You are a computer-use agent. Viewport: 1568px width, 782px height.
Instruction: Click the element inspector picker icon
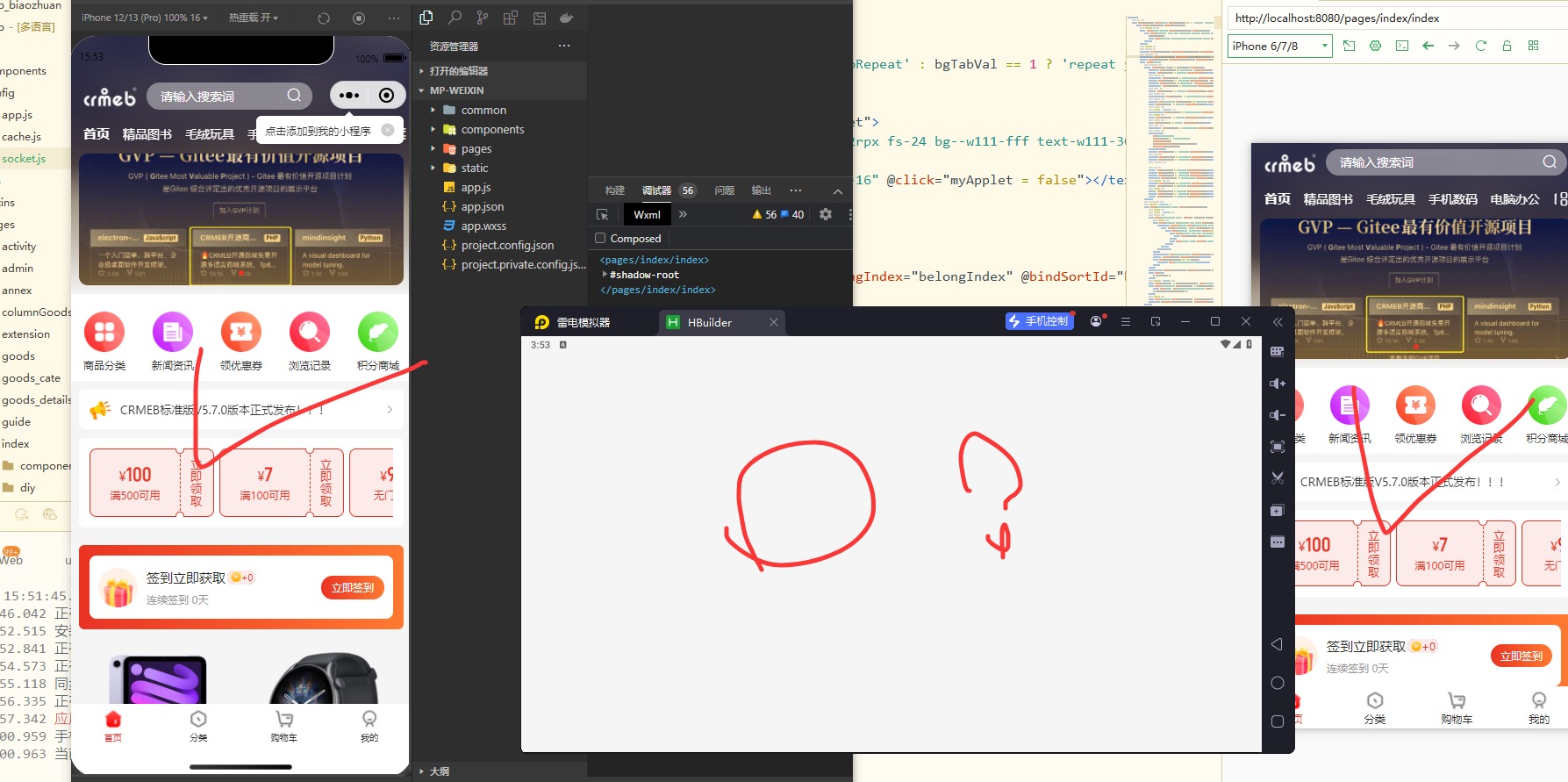click(603, 214)
